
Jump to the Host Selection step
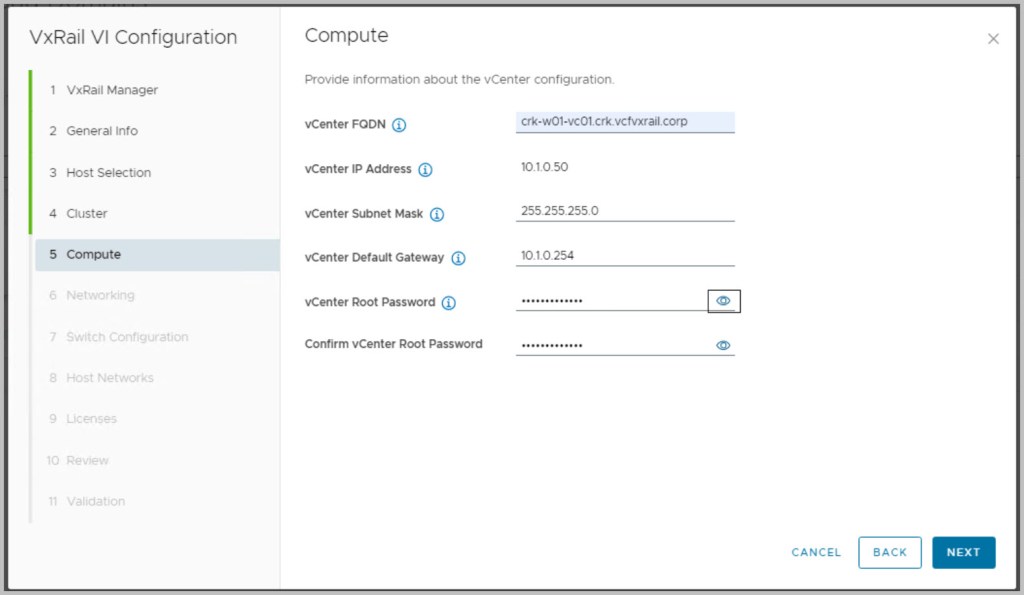(x=108, y=172)
